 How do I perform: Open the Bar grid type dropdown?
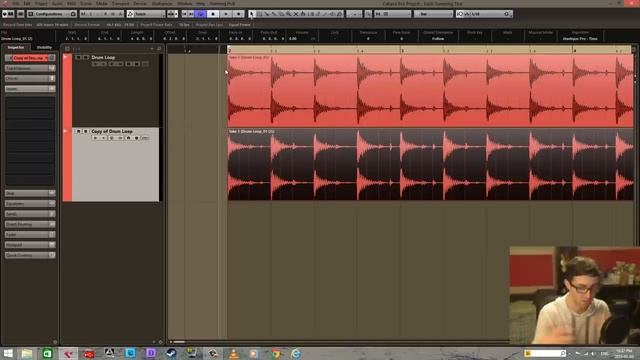click(433, 14)
